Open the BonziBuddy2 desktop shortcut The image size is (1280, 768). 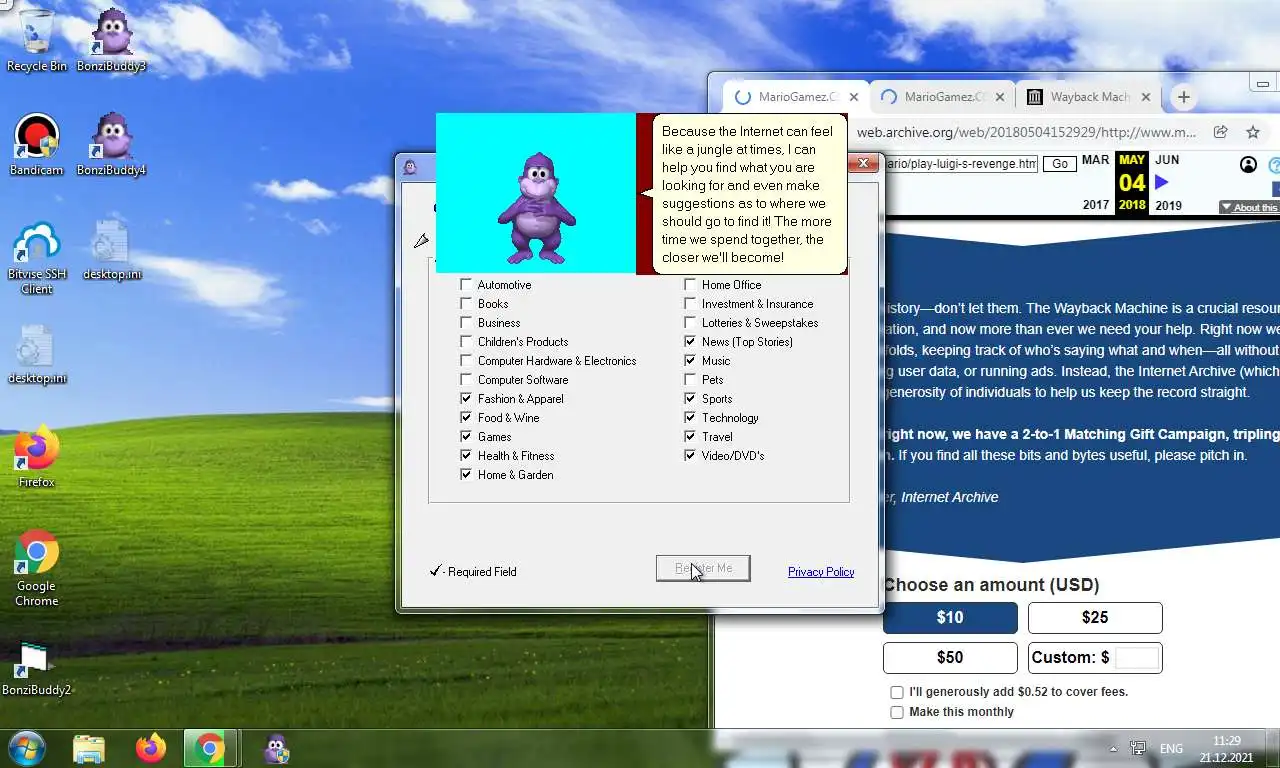37,668
